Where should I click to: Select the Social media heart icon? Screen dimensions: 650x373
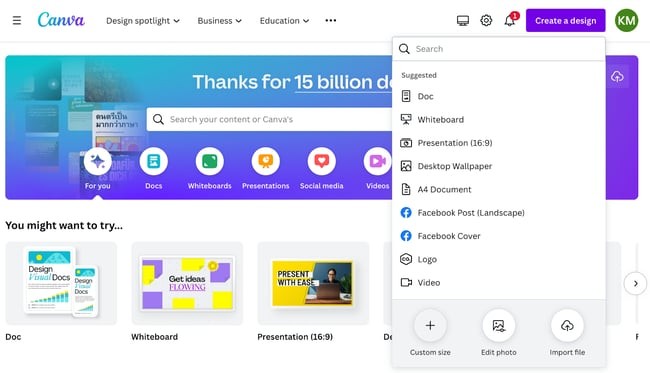[322, 161]
